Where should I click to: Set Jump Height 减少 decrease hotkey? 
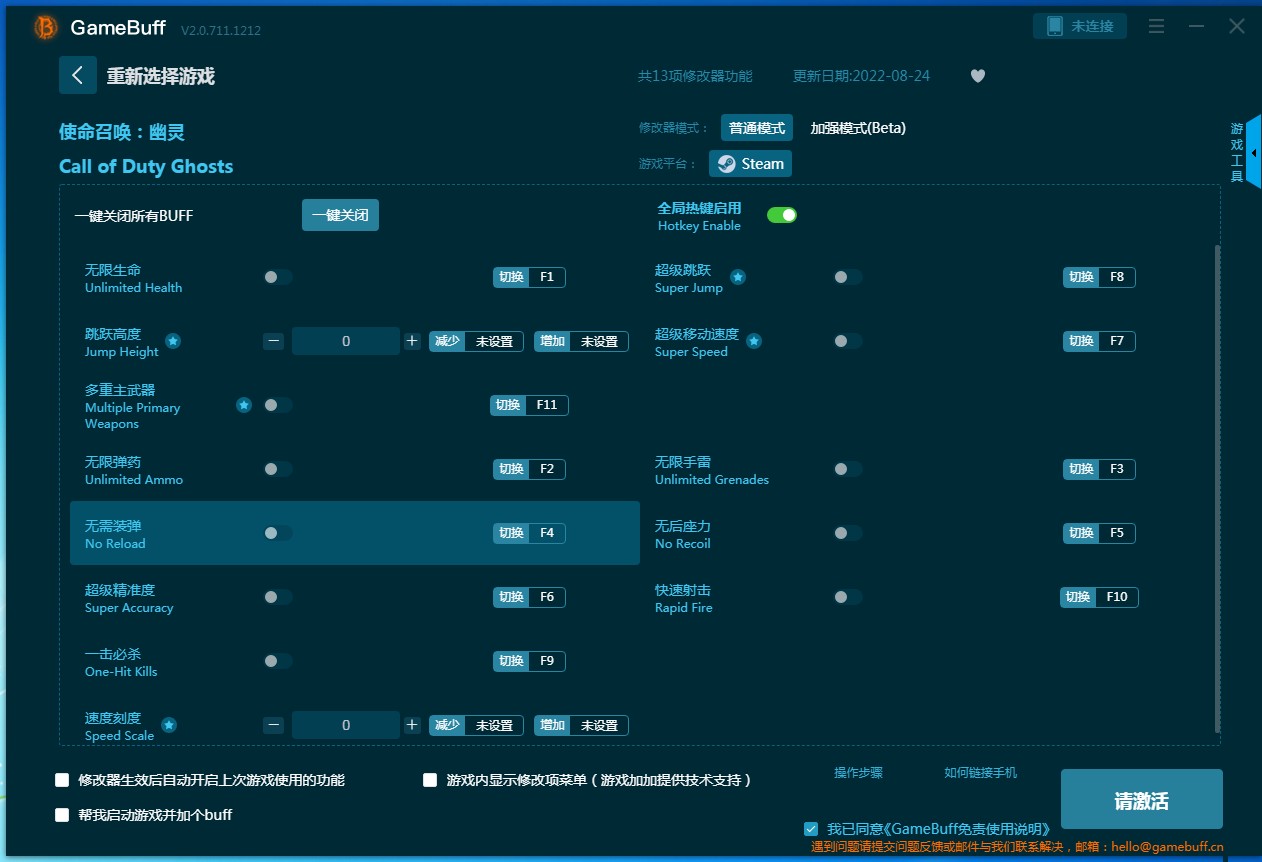coord(476,341)
